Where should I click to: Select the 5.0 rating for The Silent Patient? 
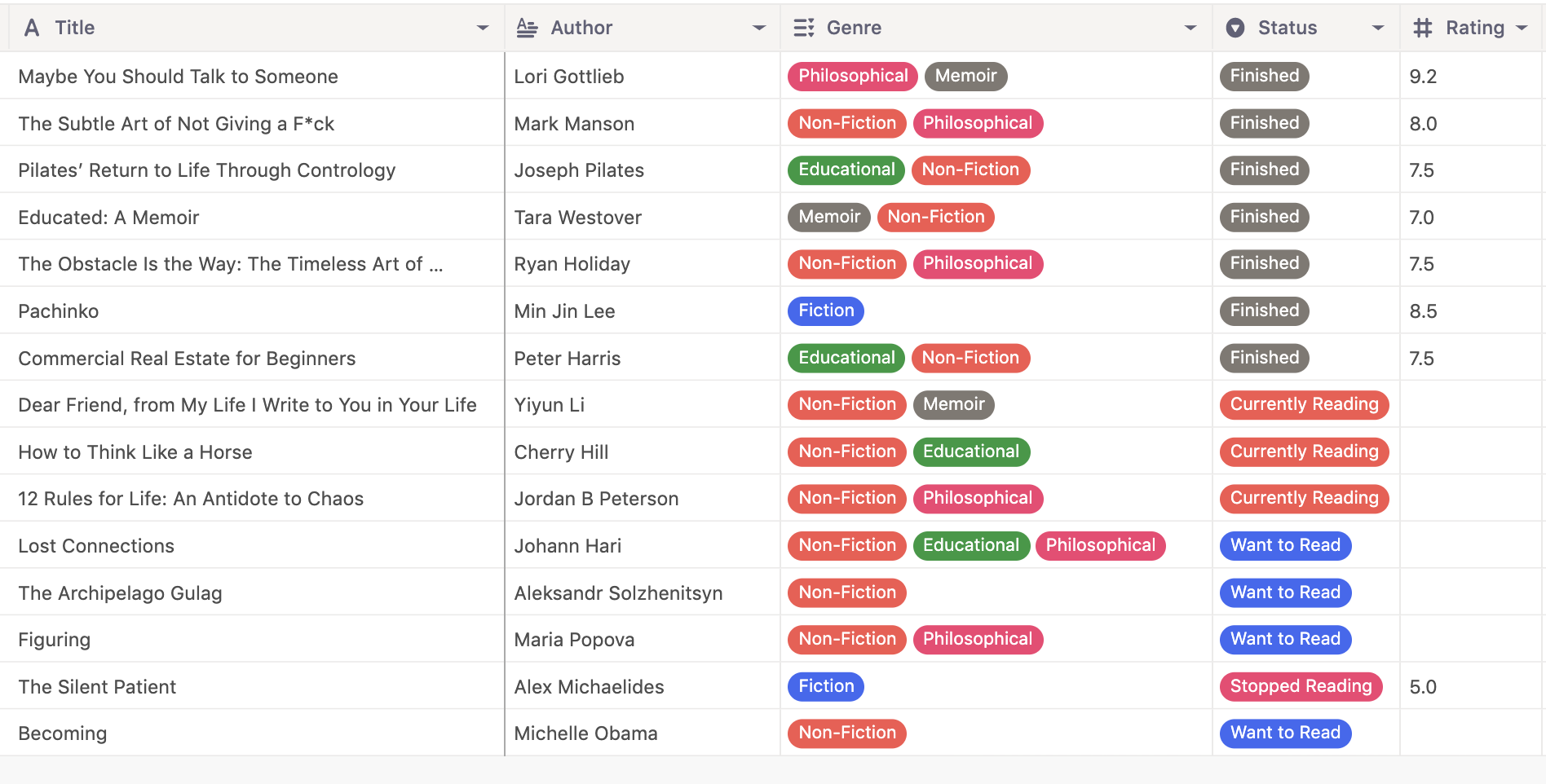[x=1471, y=686]
